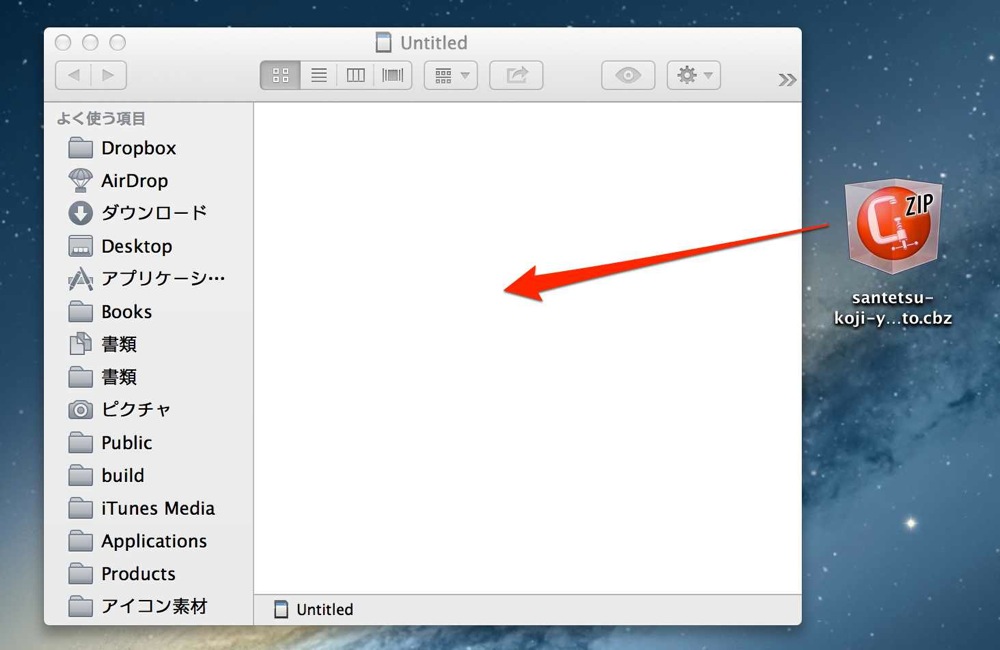1000x650 pixels.
Task: Switch to list view mode
Action: pos(319,75)
